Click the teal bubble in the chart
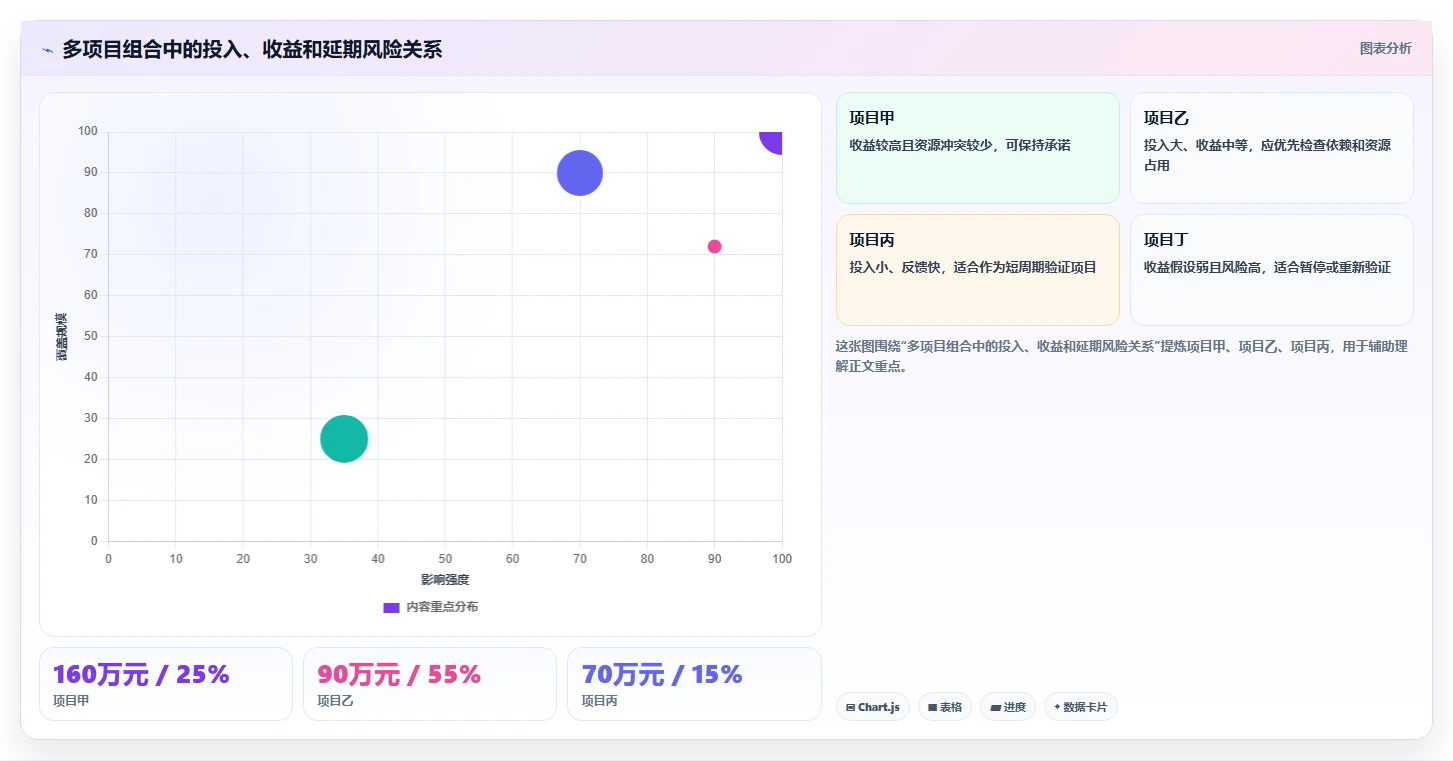 [x=344, y=439]
